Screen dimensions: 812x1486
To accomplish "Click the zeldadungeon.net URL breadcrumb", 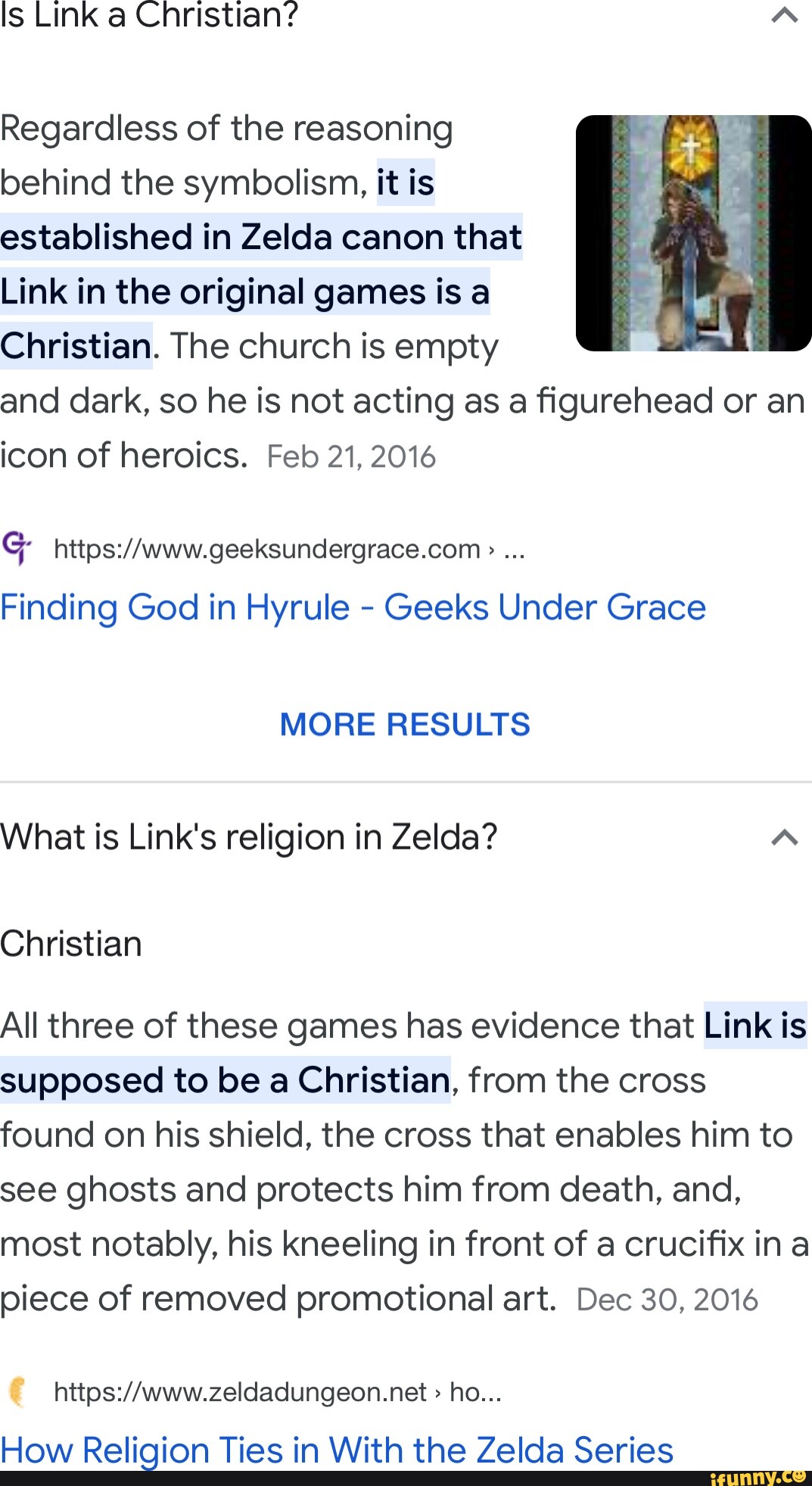I will coord(278,1392).
